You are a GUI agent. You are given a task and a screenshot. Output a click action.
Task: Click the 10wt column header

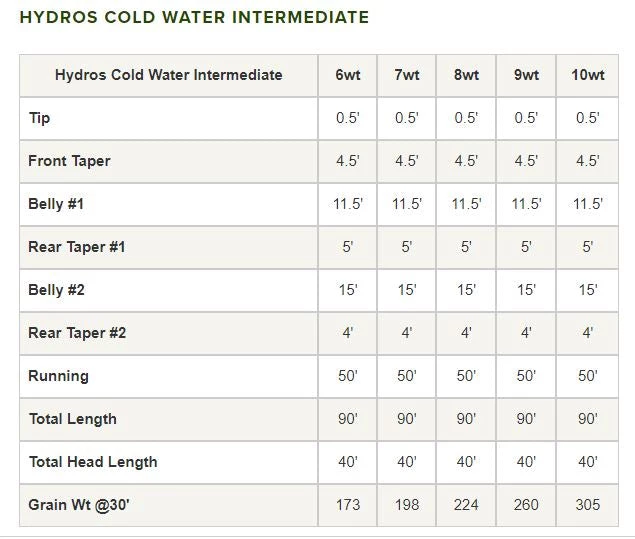pyautogui.click(x=588, y=75)
